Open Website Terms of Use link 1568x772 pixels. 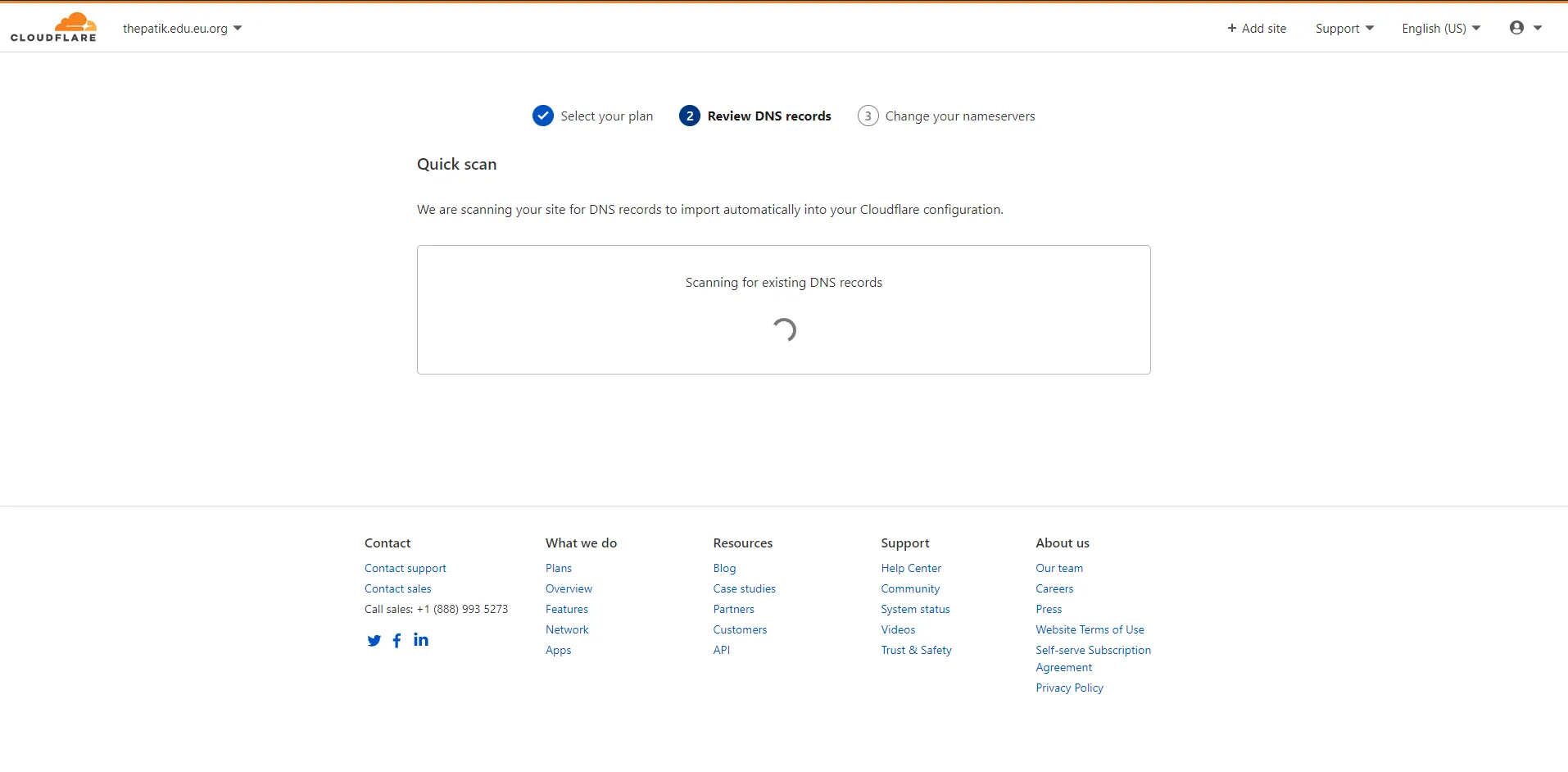point(1090,629)
